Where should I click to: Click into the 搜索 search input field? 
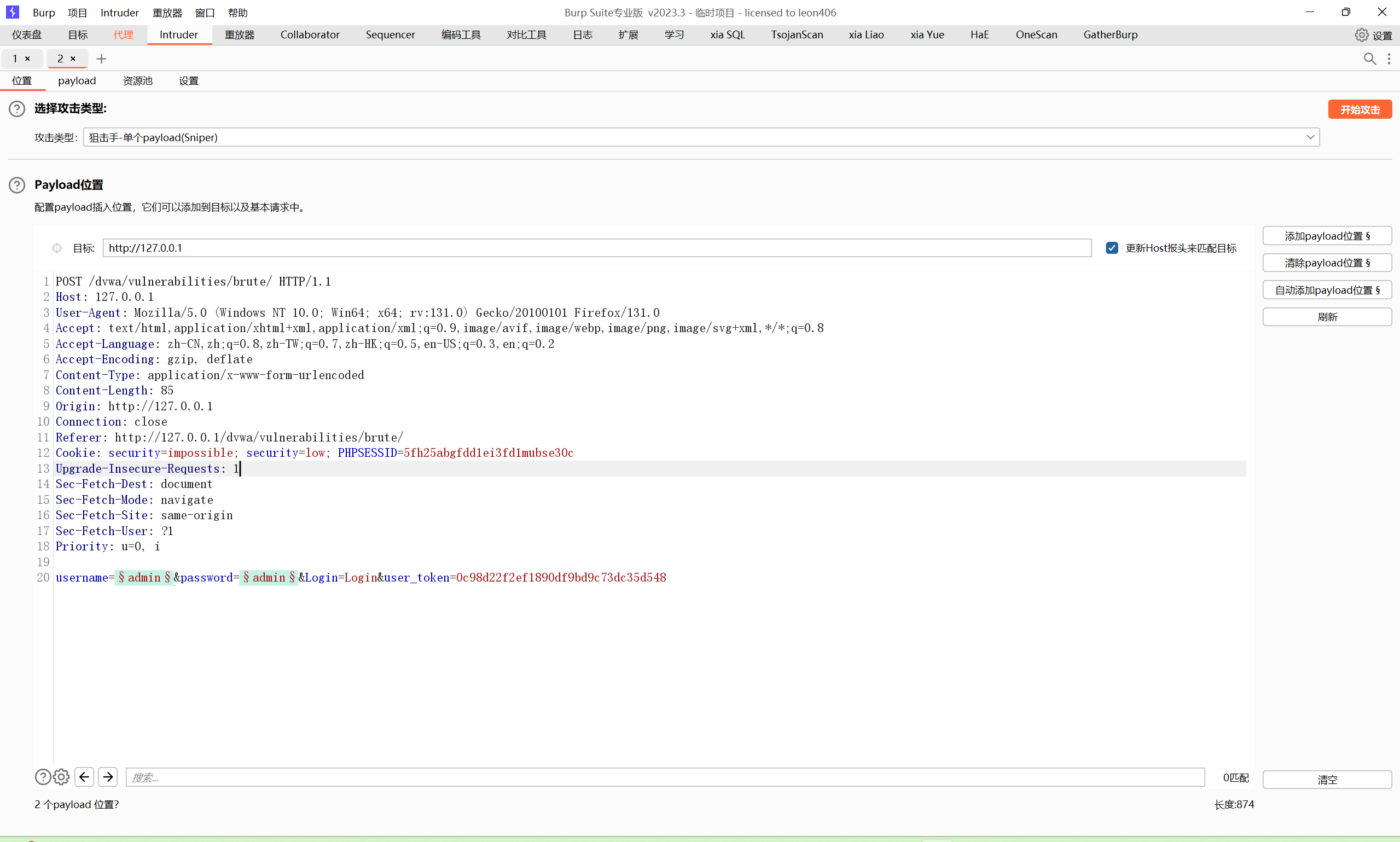tap(664, 777)
